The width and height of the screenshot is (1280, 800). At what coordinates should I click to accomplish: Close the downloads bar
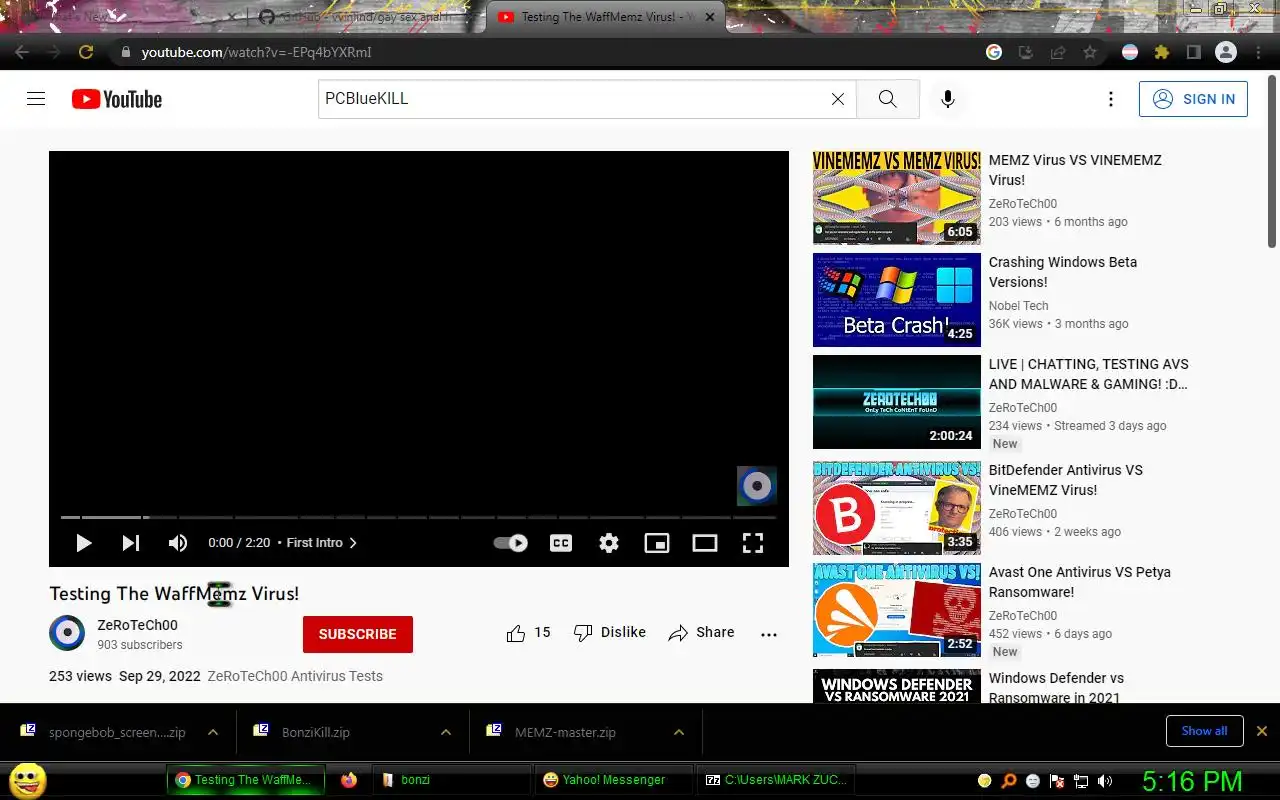1262,731
